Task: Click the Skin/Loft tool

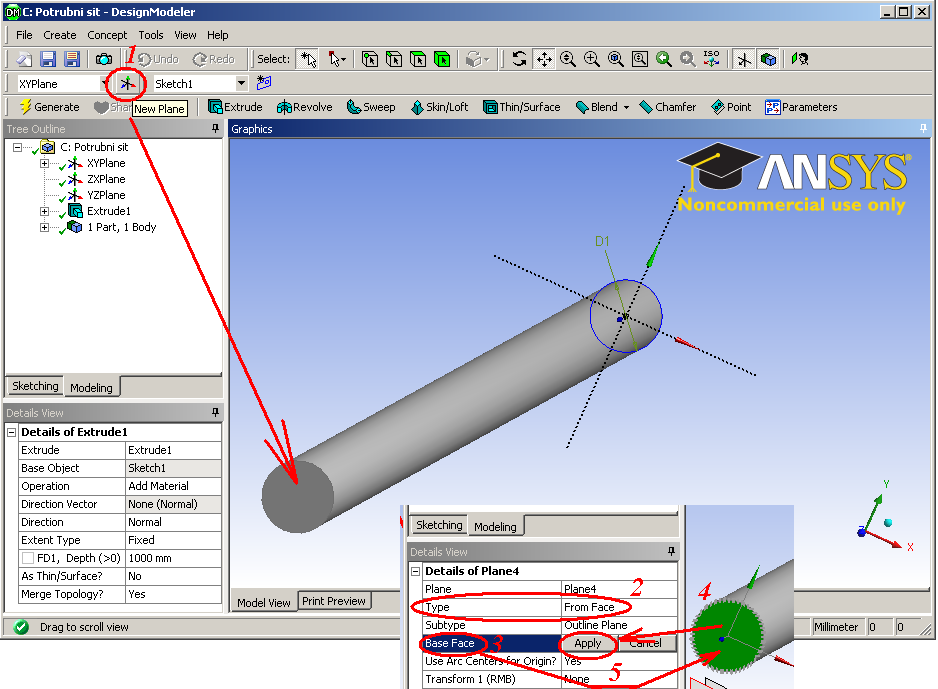Action: 439,107
